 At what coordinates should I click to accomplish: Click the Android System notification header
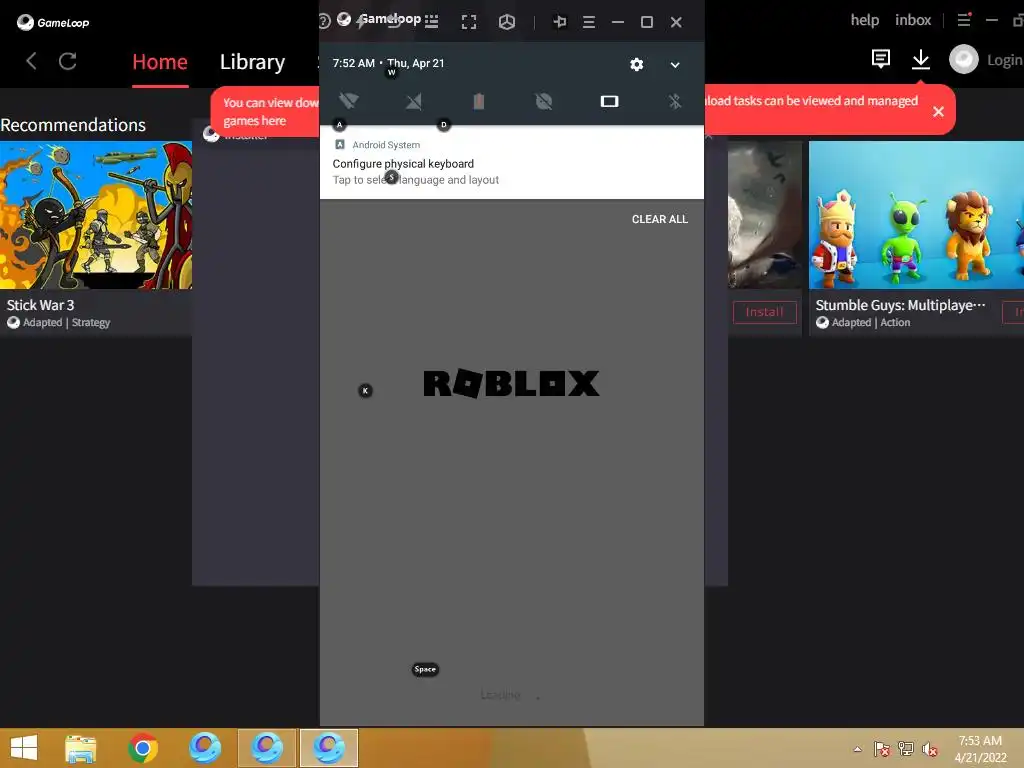tap(377, 145)
